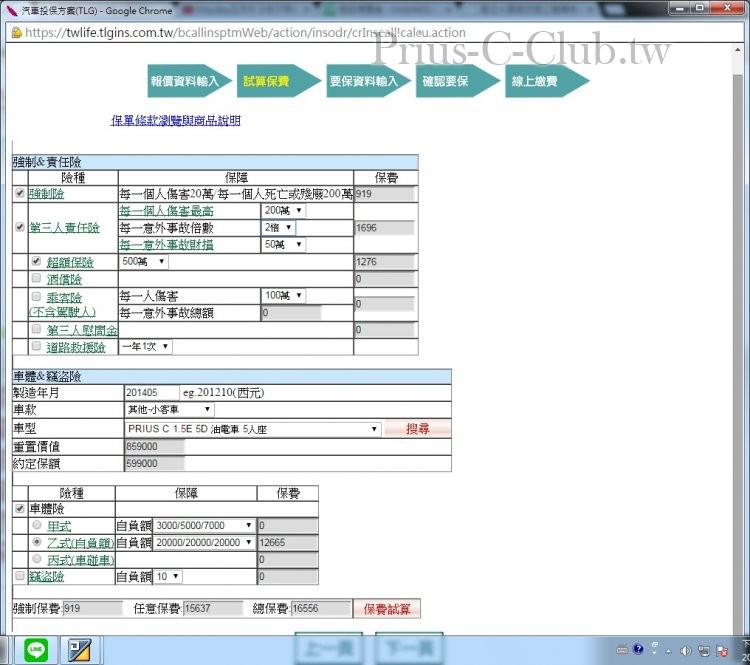
Task: Open the 酒償險 link
Action: (64, 279)
